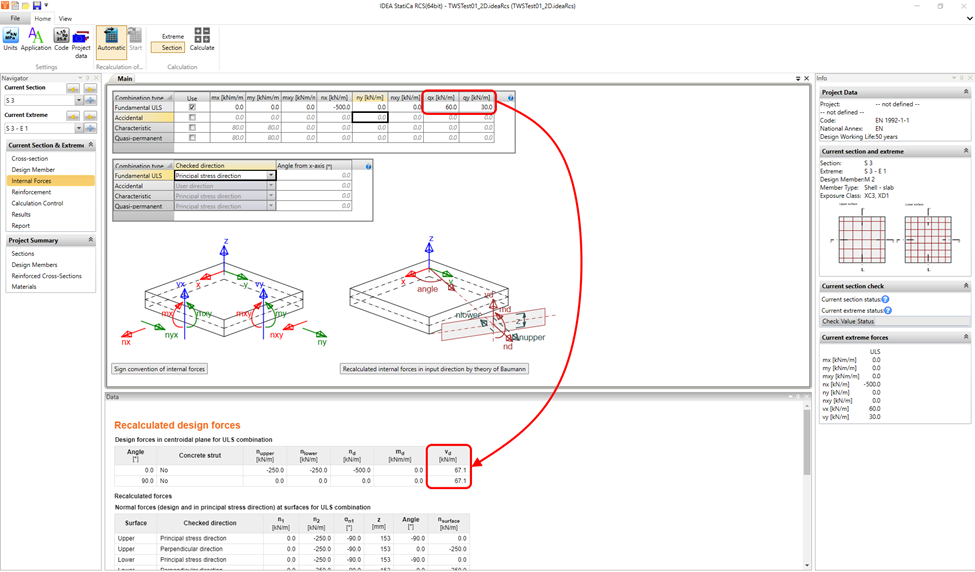
Task: Toggle the Automatic recalculation button
Action: pyautogui.click(x=111, y=39)
